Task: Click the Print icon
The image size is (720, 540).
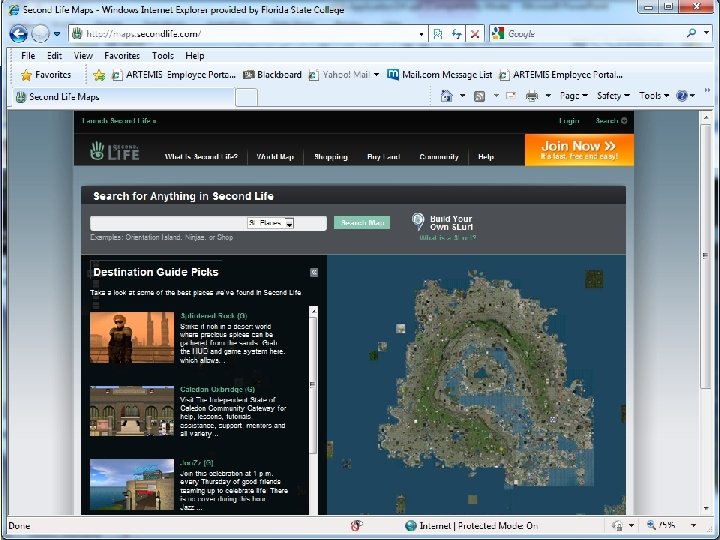Action: click(x=532, y=96)
